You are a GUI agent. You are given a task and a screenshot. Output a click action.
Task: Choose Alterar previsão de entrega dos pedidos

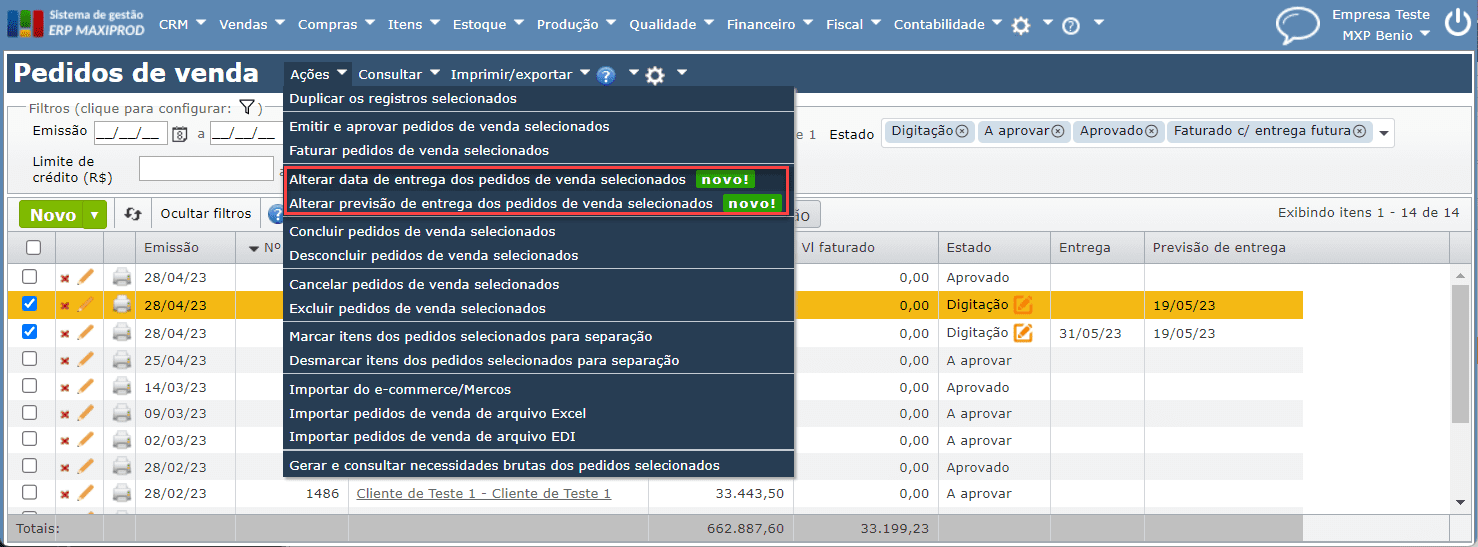pyautogui.click(x=501, y=204)
